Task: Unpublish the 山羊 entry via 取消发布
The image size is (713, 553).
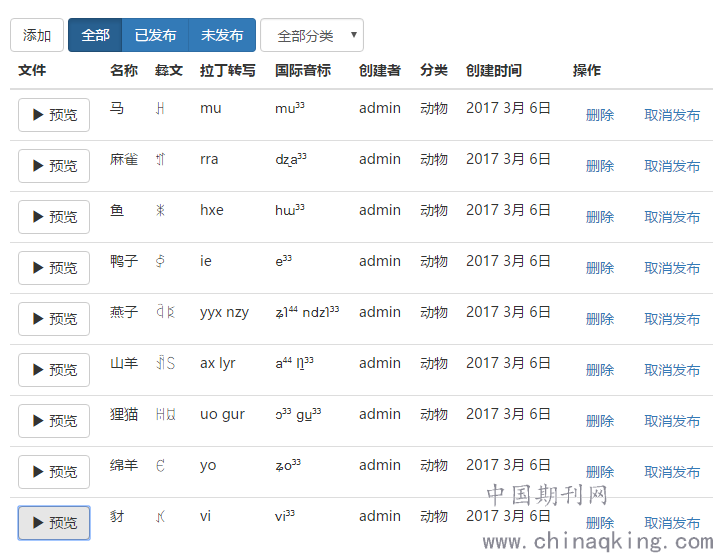Action: (x=672, y=370)
